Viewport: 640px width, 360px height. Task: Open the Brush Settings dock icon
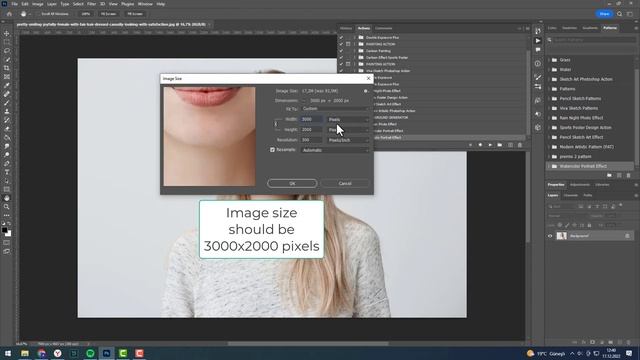pyautogui.click(x=538, y=78)
